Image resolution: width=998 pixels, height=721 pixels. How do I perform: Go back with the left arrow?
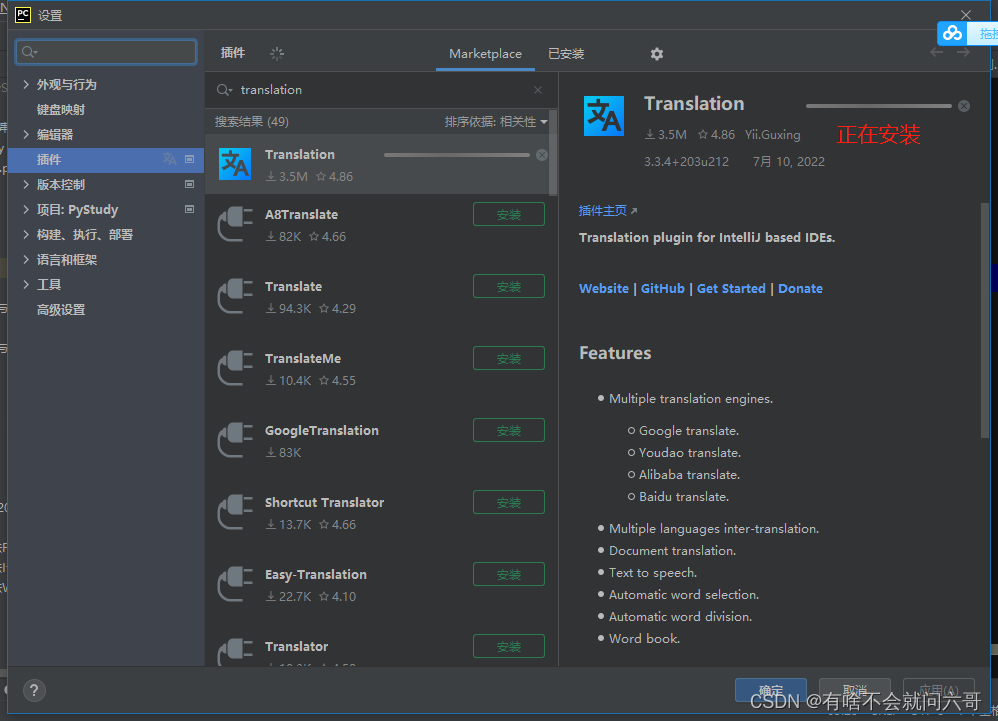coord(936,52)
